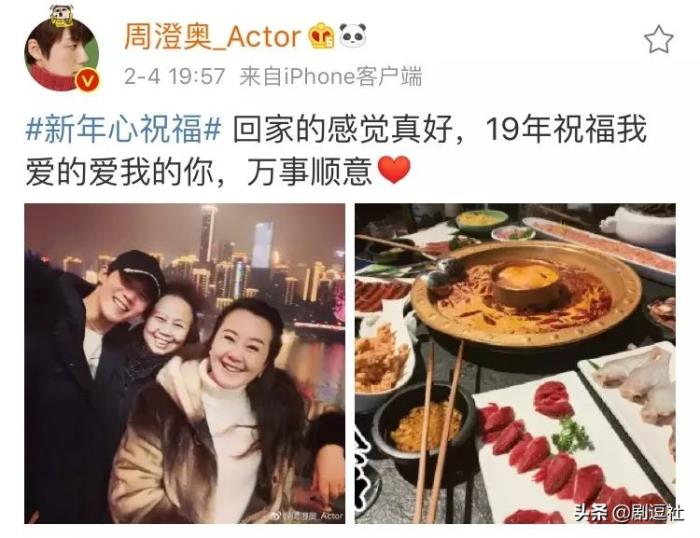Click the 2-4 19:57 post timestamp
This screenshot has height=538, width=700.
(175, 76)
